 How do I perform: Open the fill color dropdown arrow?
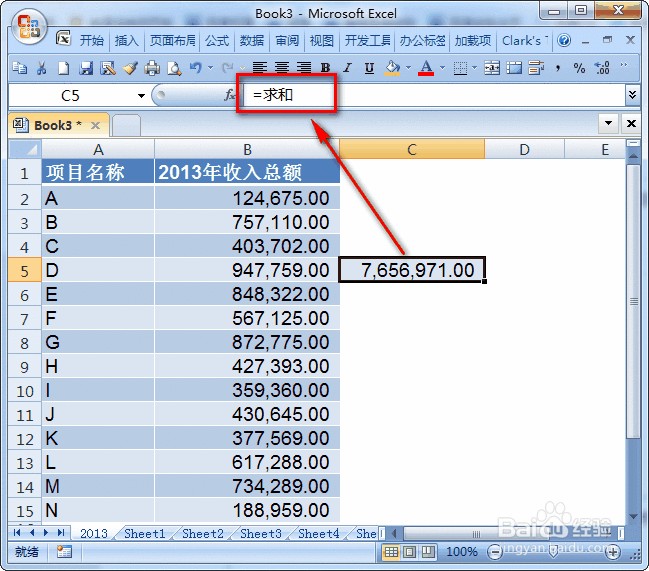click(x=408, y=67)
